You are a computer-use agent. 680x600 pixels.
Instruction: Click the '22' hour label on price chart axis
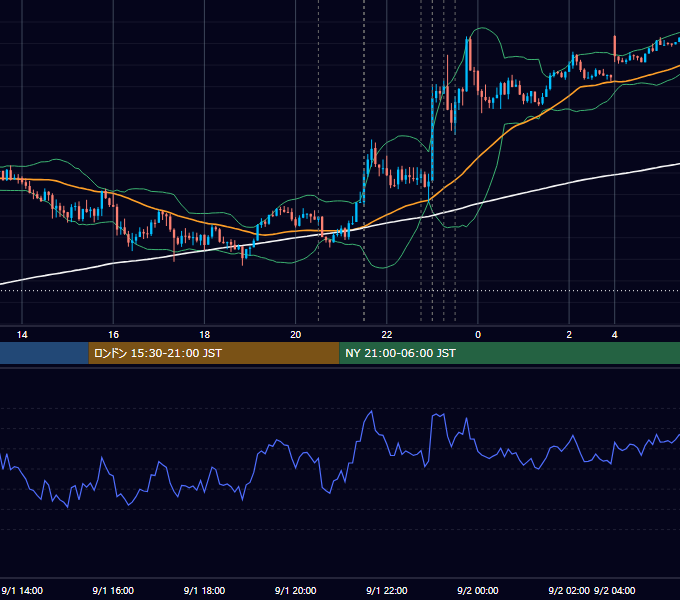pyautogui.click(x=386, y=335)
